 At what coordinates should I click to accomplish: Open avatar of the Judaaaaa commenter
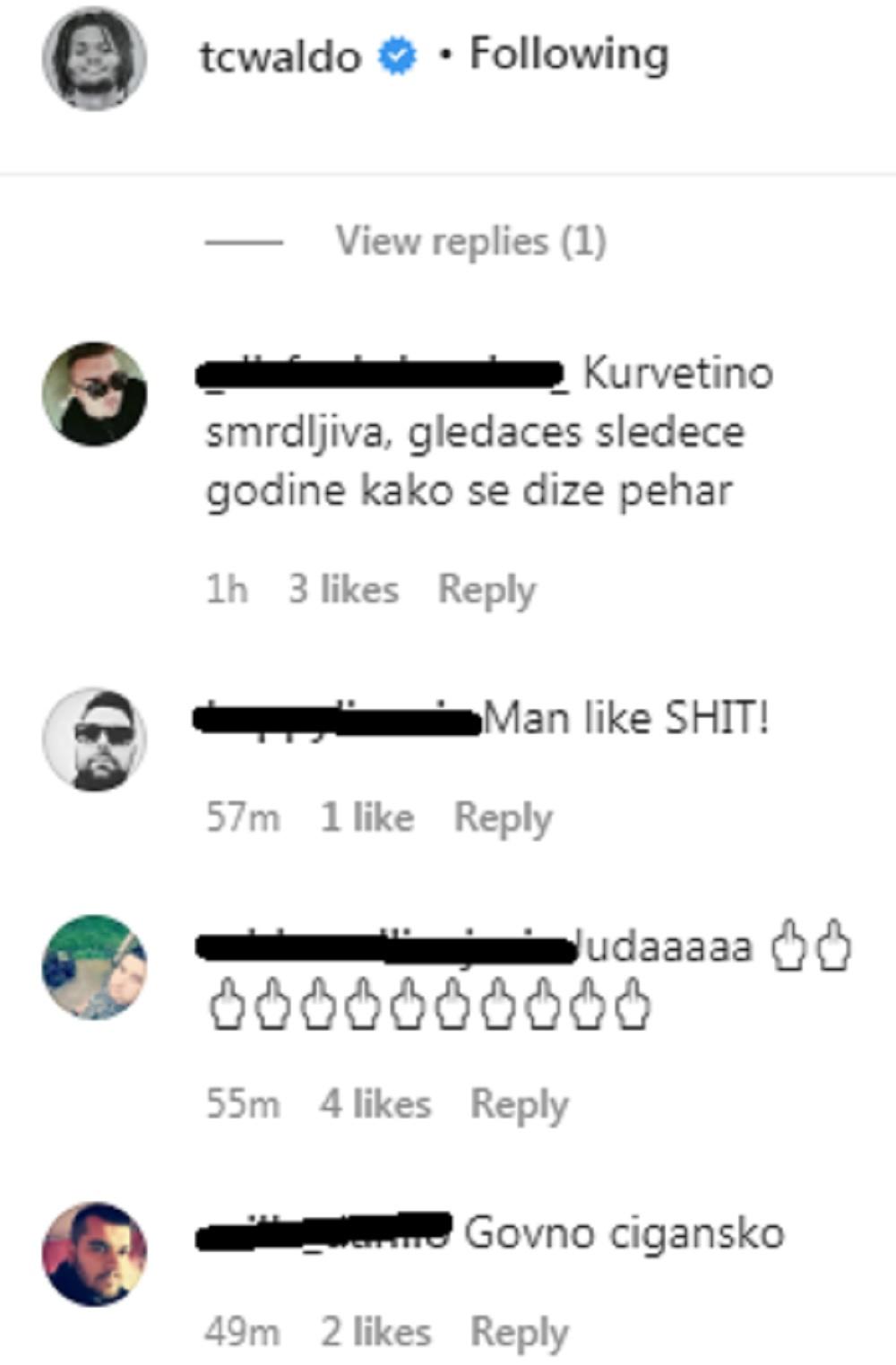click(x=94, y=967)
